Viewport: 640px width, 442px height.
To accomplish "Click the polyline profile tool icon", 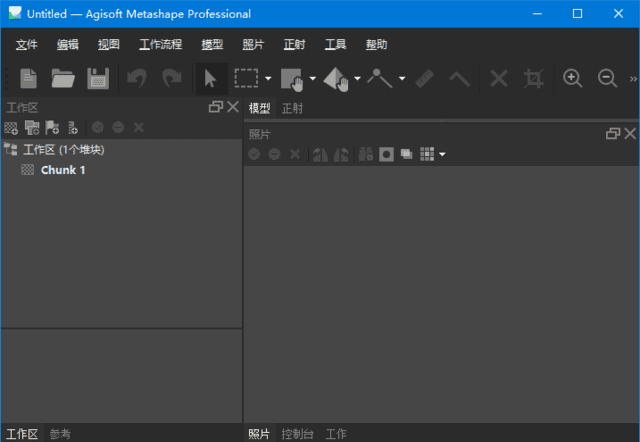I will [459, 78].
